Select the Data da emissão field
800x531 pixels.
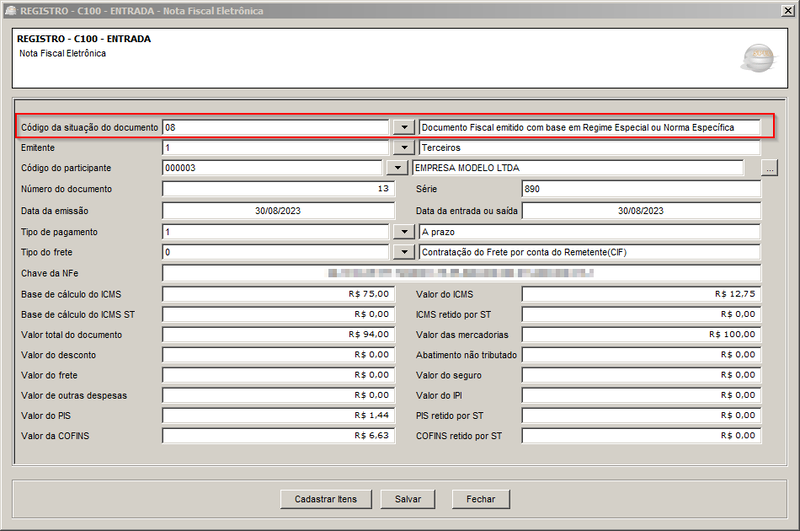click(278, 211)
